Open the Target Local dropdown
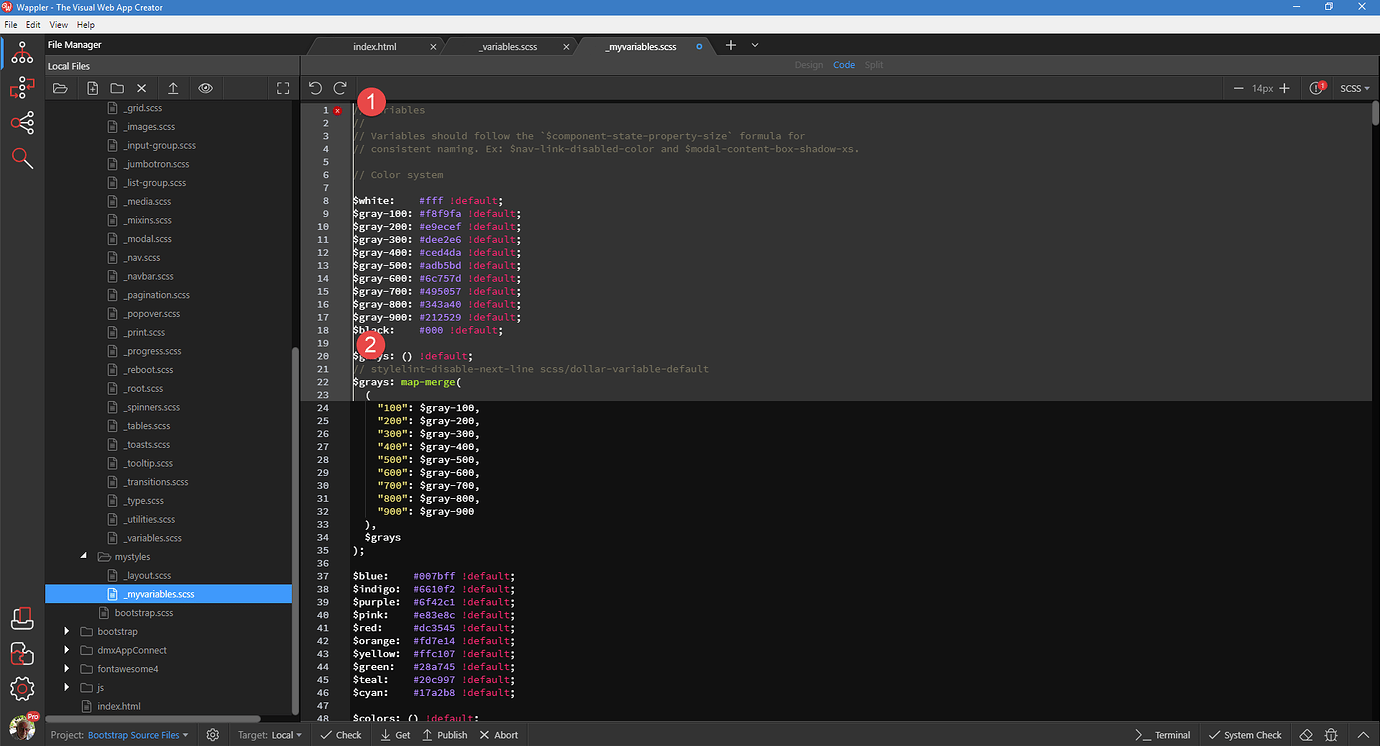Screen dimensions: 1380x746 (x=270, y=734)
